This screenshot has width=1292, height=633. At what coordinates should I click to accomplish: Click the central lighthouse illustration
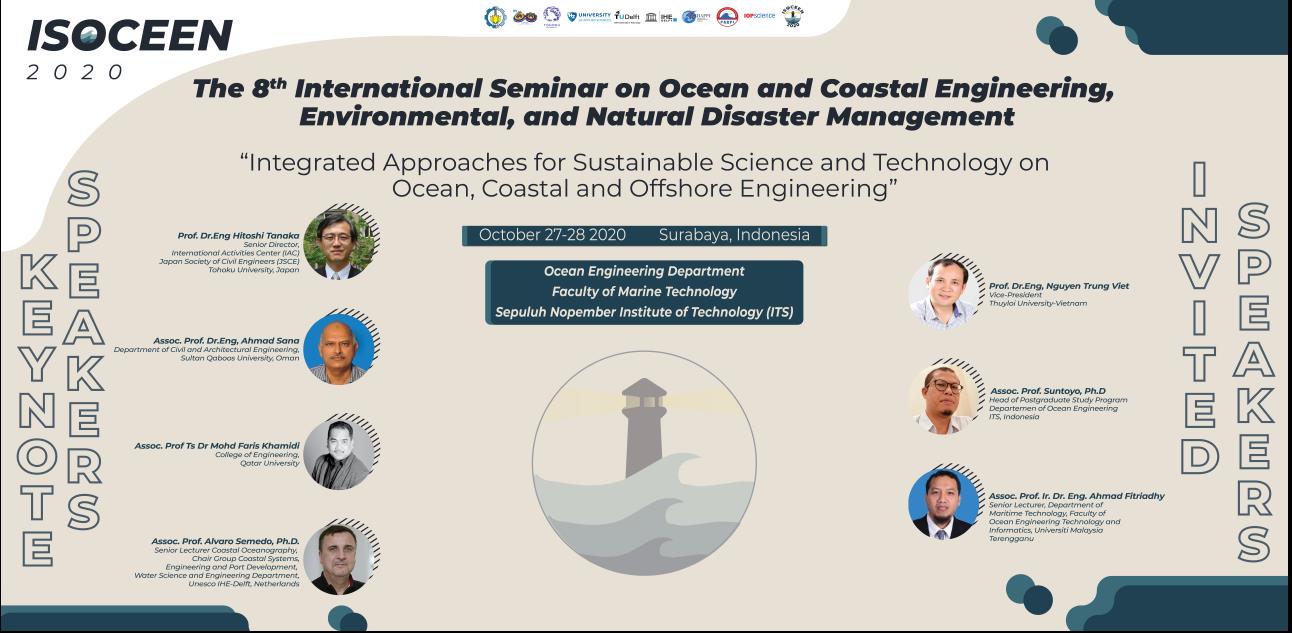click(x=644, y=462)
